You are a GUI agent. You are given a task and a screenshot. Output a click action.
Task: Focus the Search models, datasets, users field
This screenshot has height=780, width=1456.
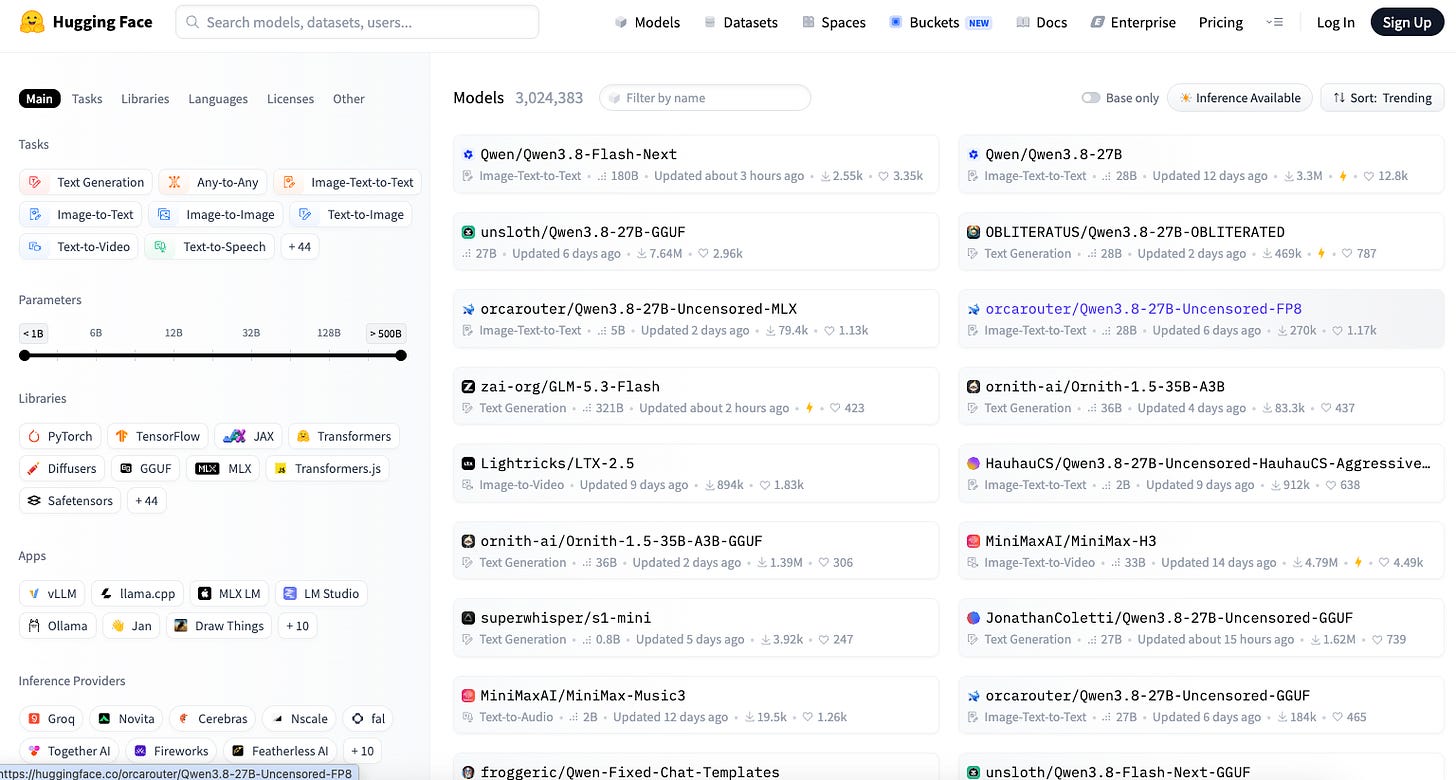tap(357, 22)
